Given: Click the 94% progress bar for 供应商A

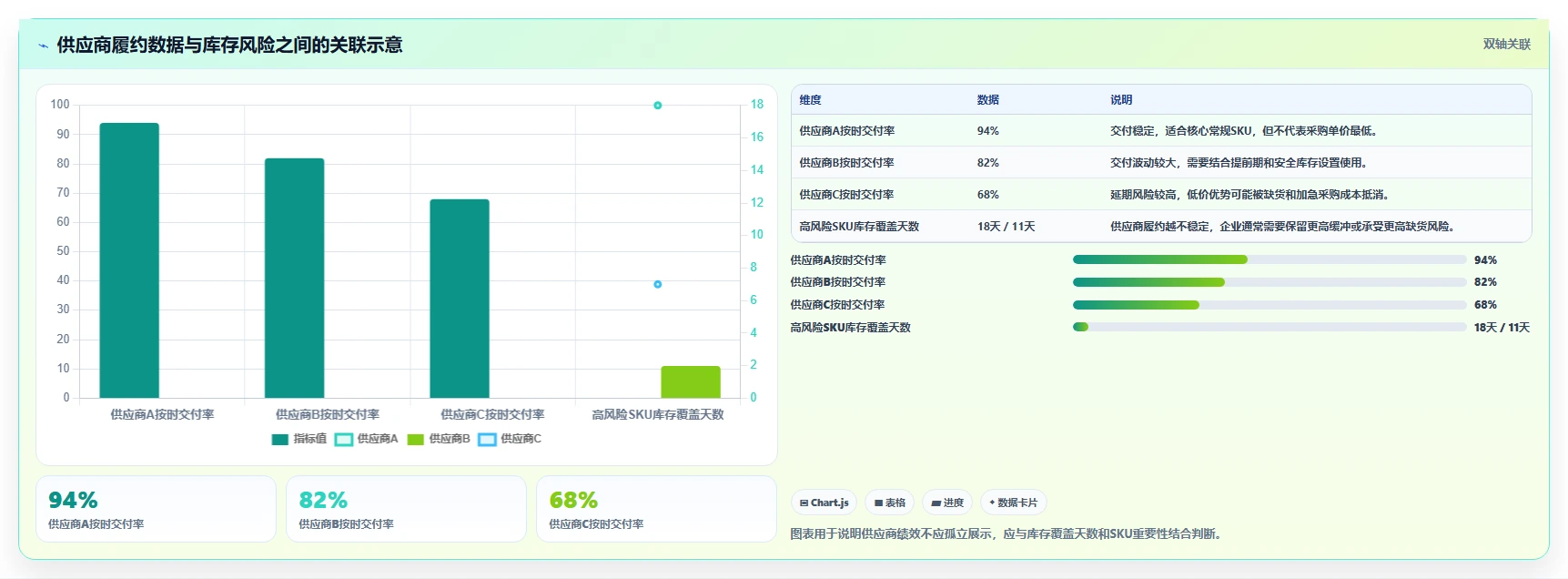Looking at the screenshot, I should pos(1270,260).
